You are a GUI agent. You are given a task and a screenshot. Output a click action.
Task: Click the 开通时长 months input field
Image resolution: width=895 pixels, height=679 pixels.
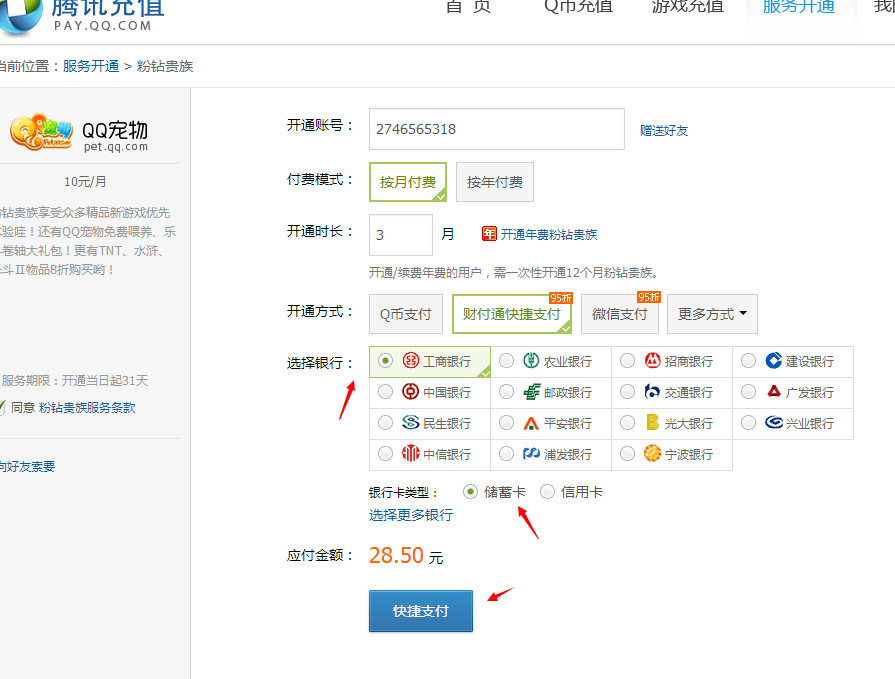tap(401, 235)
